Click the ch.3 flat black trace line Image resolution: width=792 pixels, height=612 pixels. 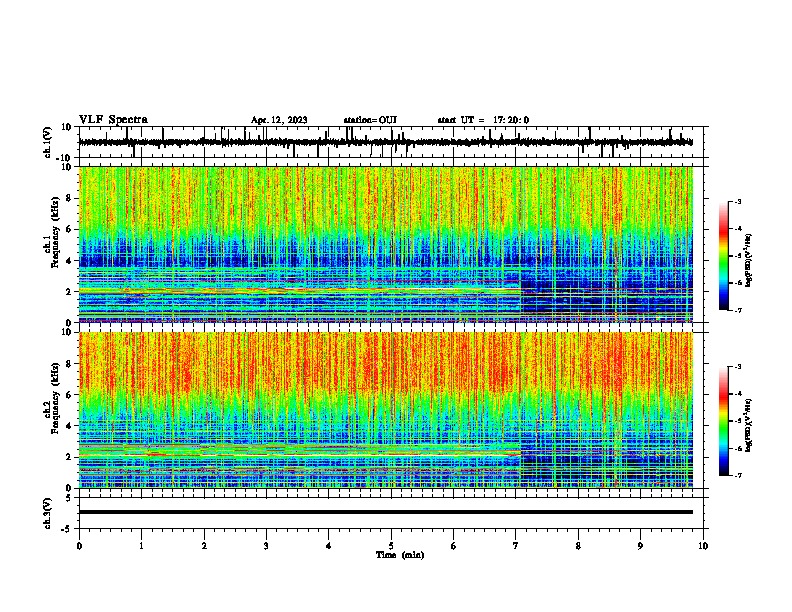[x=385, y=512]
